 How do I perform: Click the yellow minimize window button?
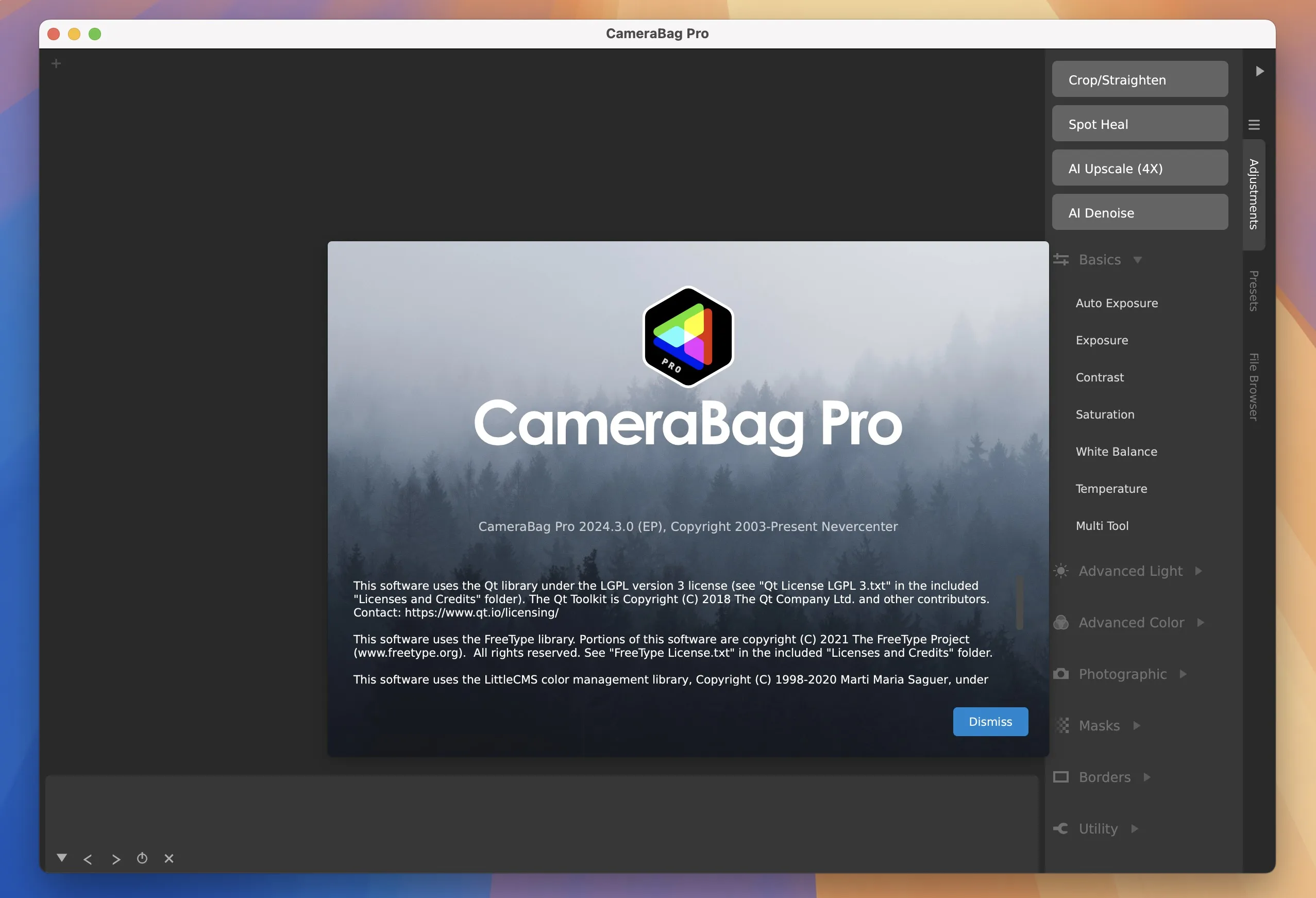pos(74,34)
